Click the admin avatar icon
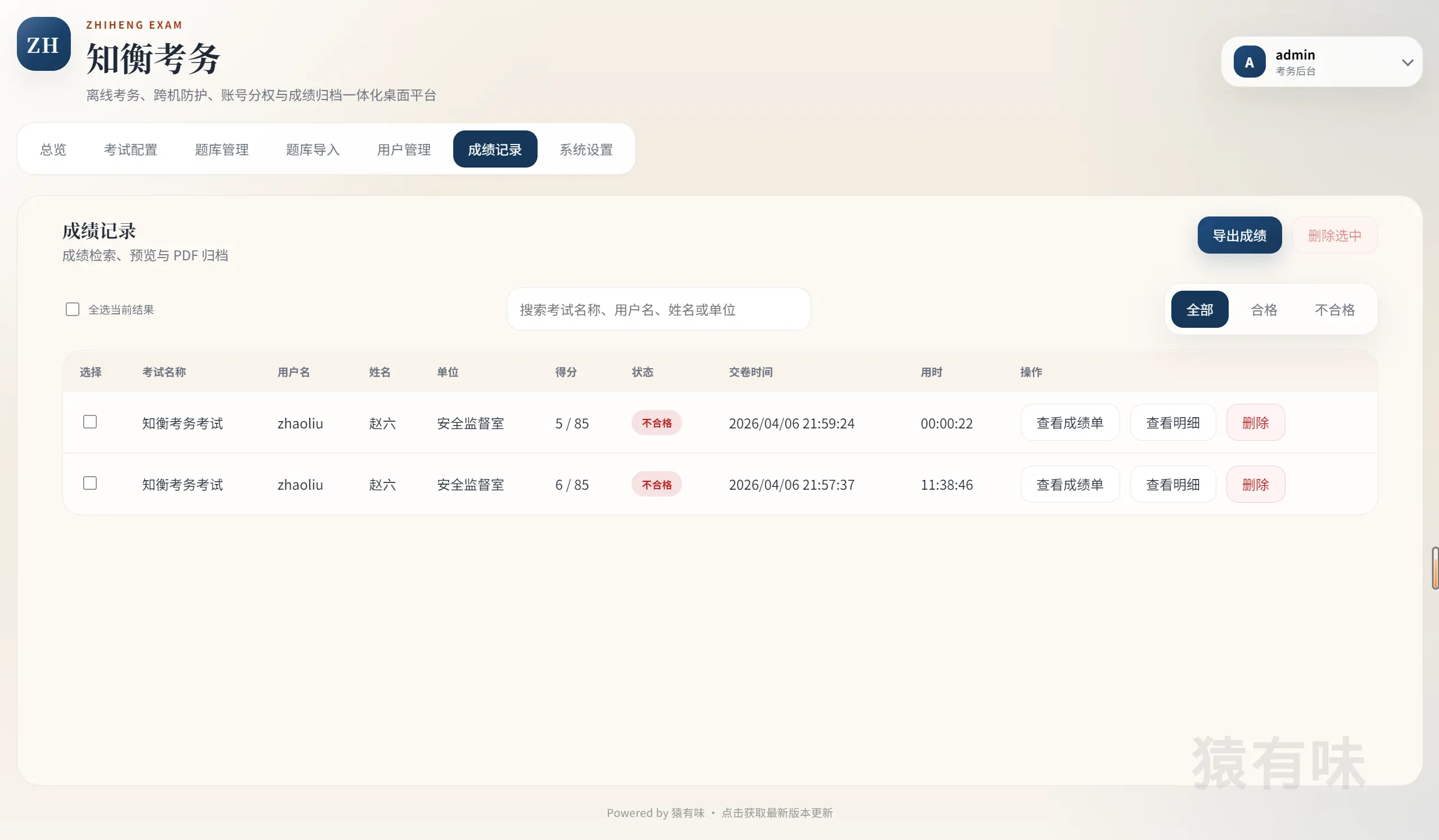The width and height of the screenshot is (1439, 840). (1249, 62)
